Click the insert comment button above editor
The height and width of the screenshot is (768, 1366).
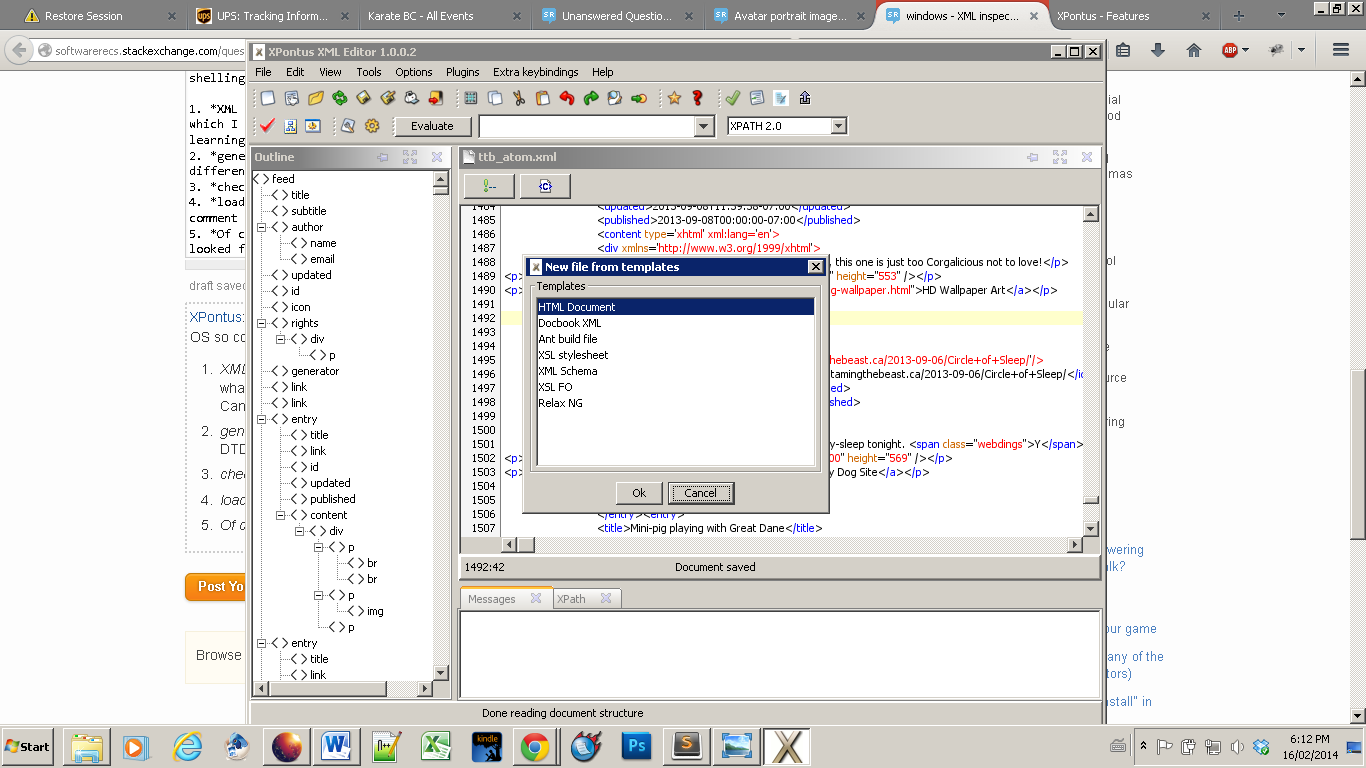489,186
